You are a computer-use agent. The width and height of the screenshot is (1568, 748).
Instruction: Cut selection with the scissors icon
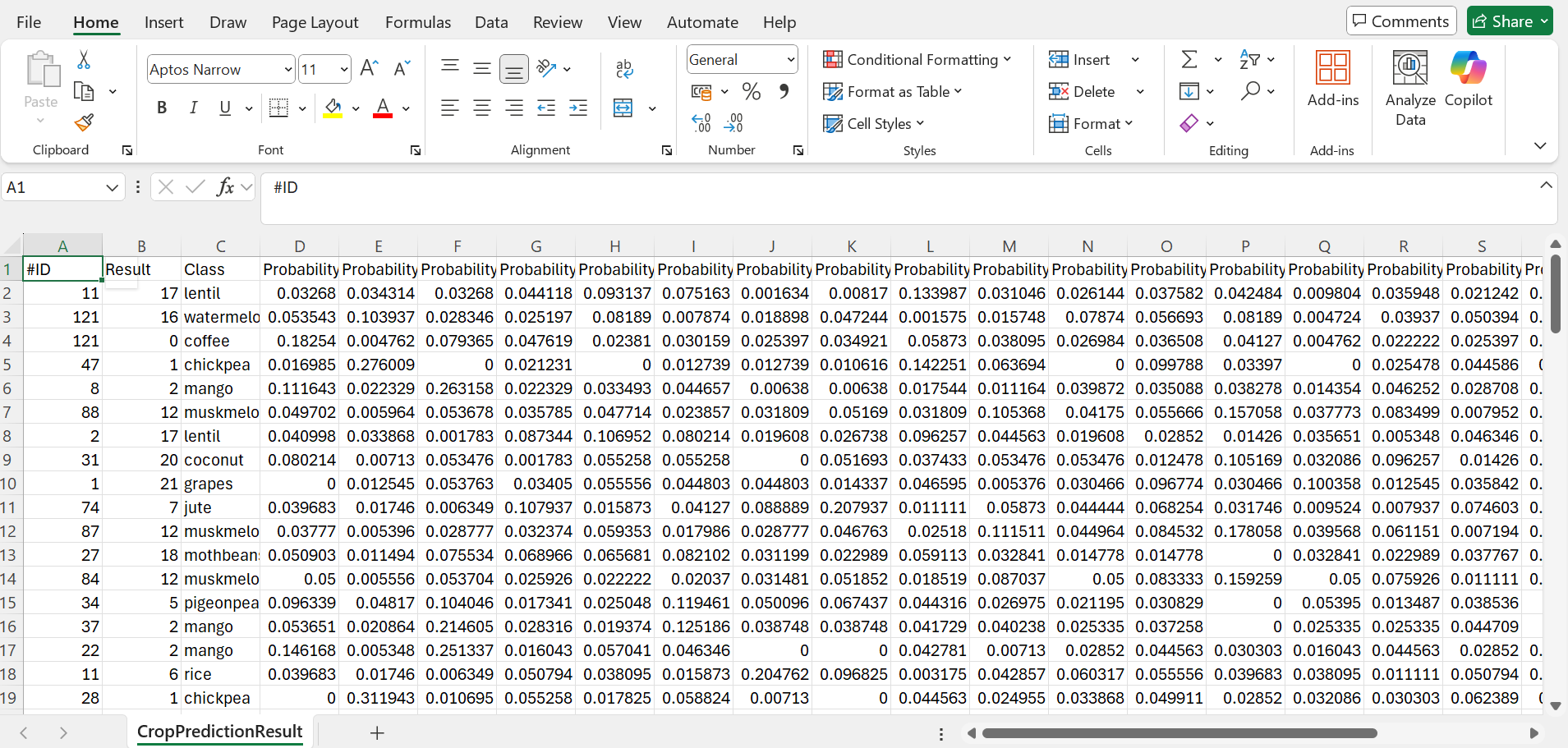[84, 60]
